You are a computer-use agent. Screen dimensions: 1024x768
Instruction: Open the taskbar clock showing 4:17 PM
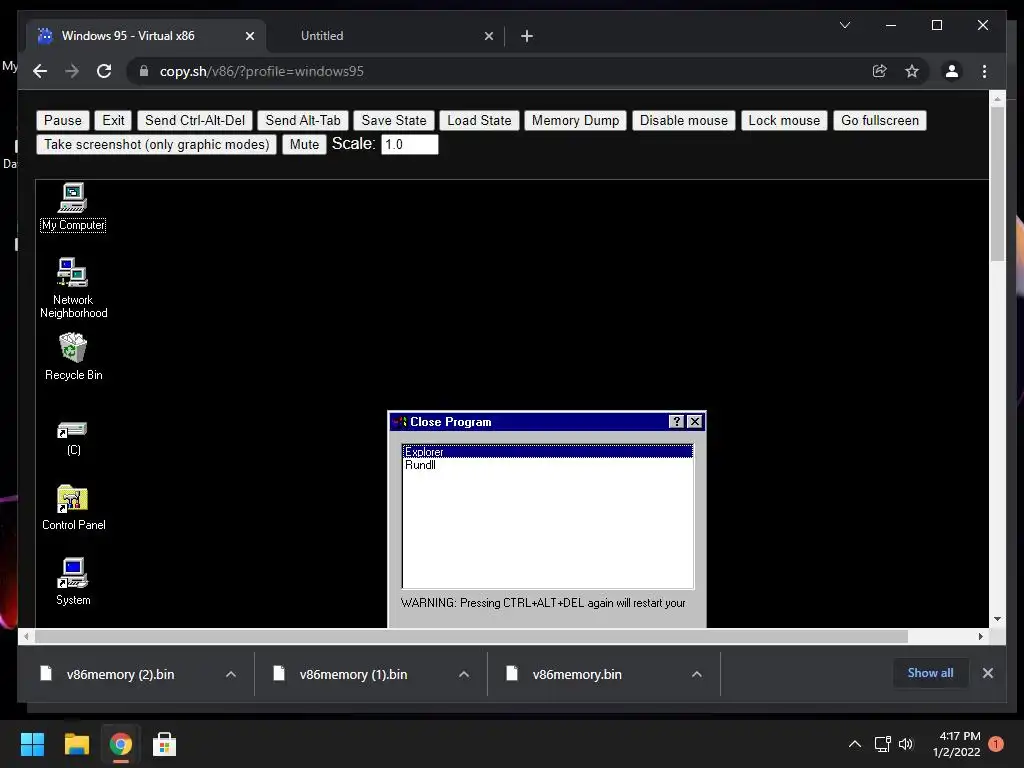tap(957, 744)
